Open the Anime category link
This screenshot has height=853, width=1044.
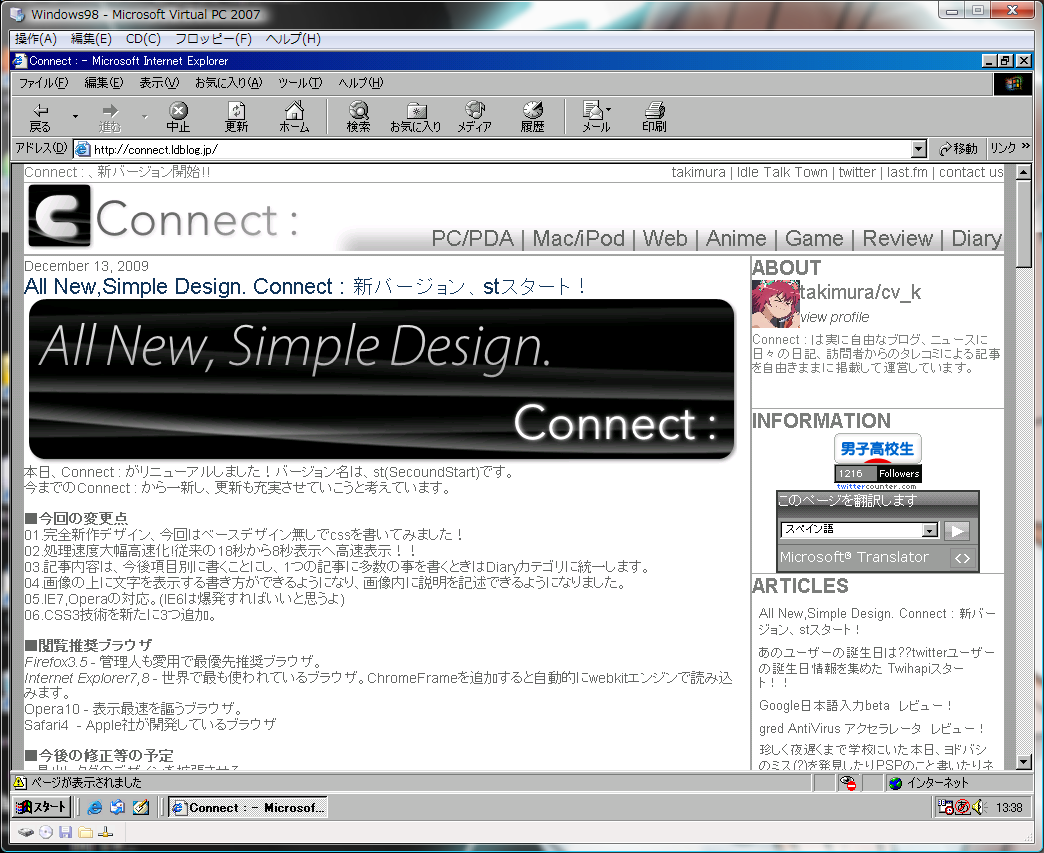tap(736, 238)
